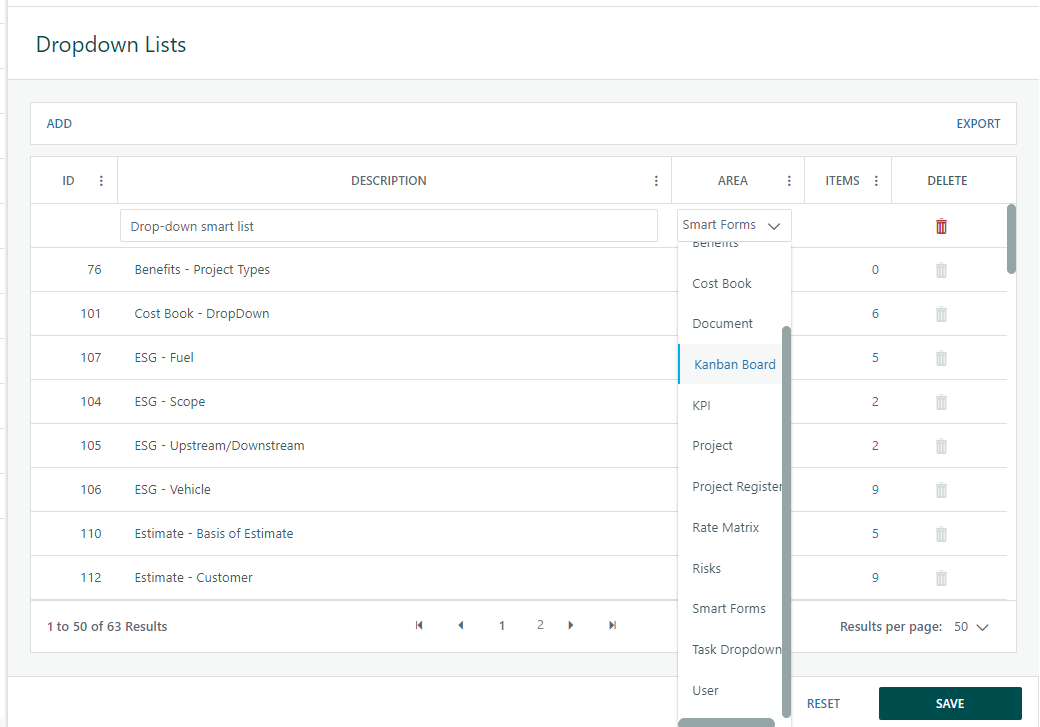
Task: Delete the Cost Book - DropDown row
Action: pos(941,314)
